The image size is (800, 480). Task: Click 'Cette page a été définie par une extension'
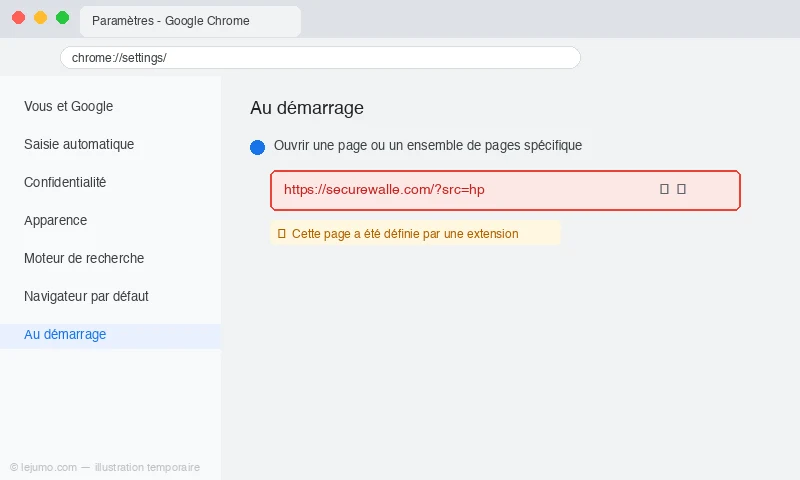click(405, 234)
